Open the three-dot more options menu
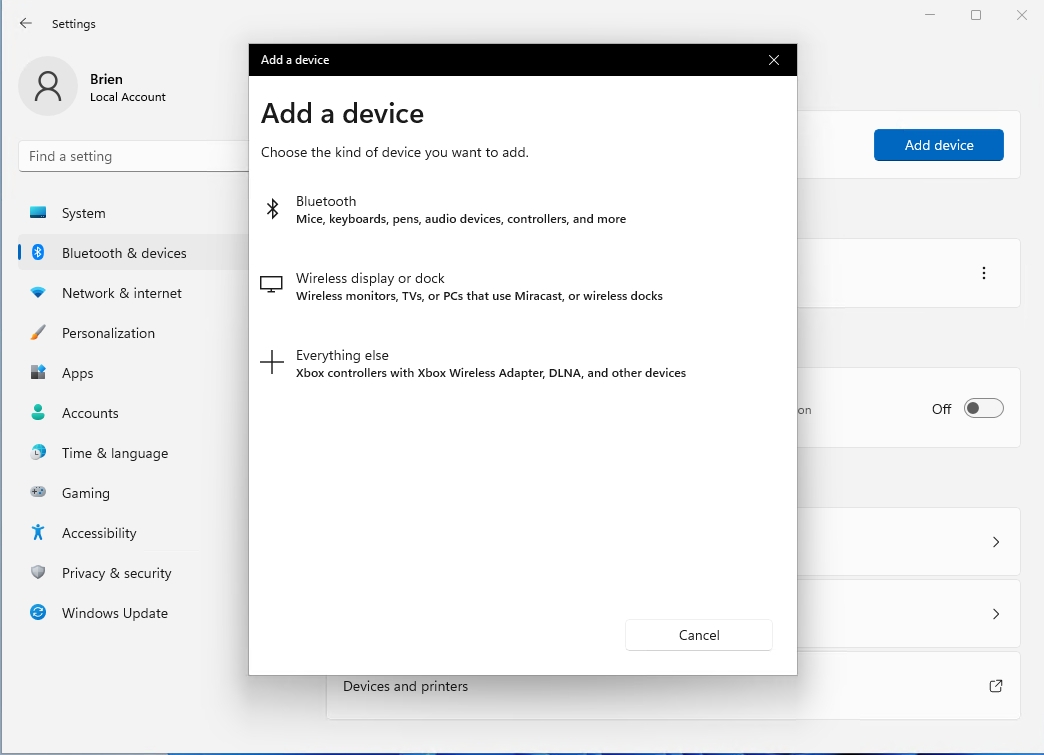This screenshot has width=1044, height=755. pos(983,272)
